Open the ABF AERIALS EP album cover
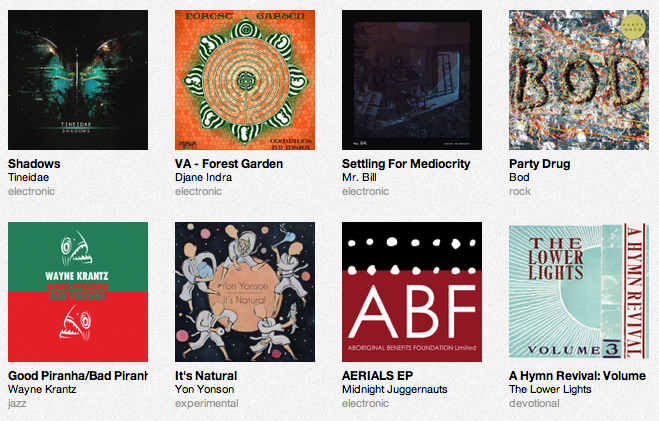659x421 pixels. [x=412, y=292]
